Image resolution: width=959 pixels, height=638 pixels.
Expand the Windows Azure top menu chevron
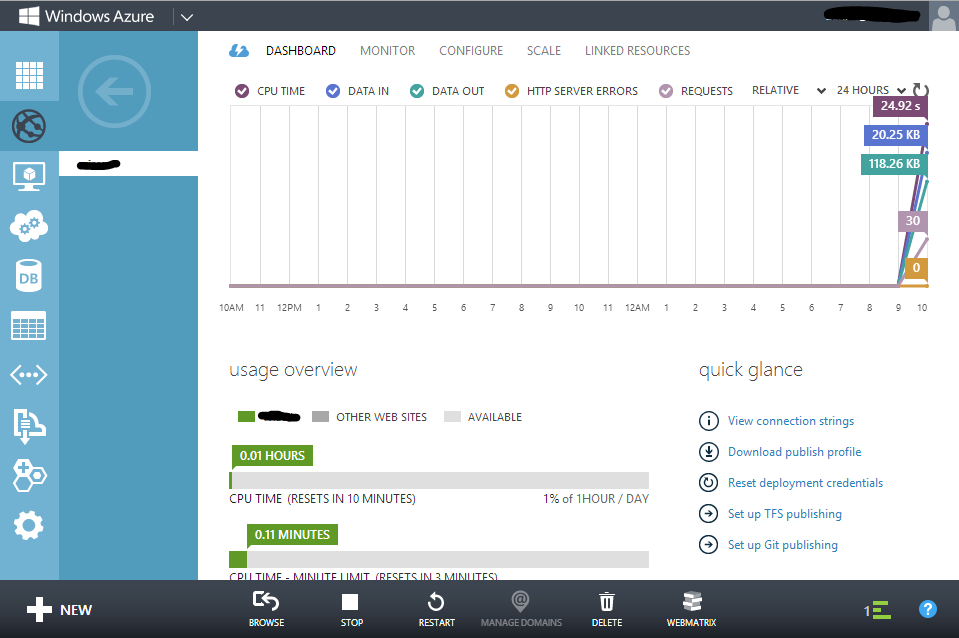[187, 17]
